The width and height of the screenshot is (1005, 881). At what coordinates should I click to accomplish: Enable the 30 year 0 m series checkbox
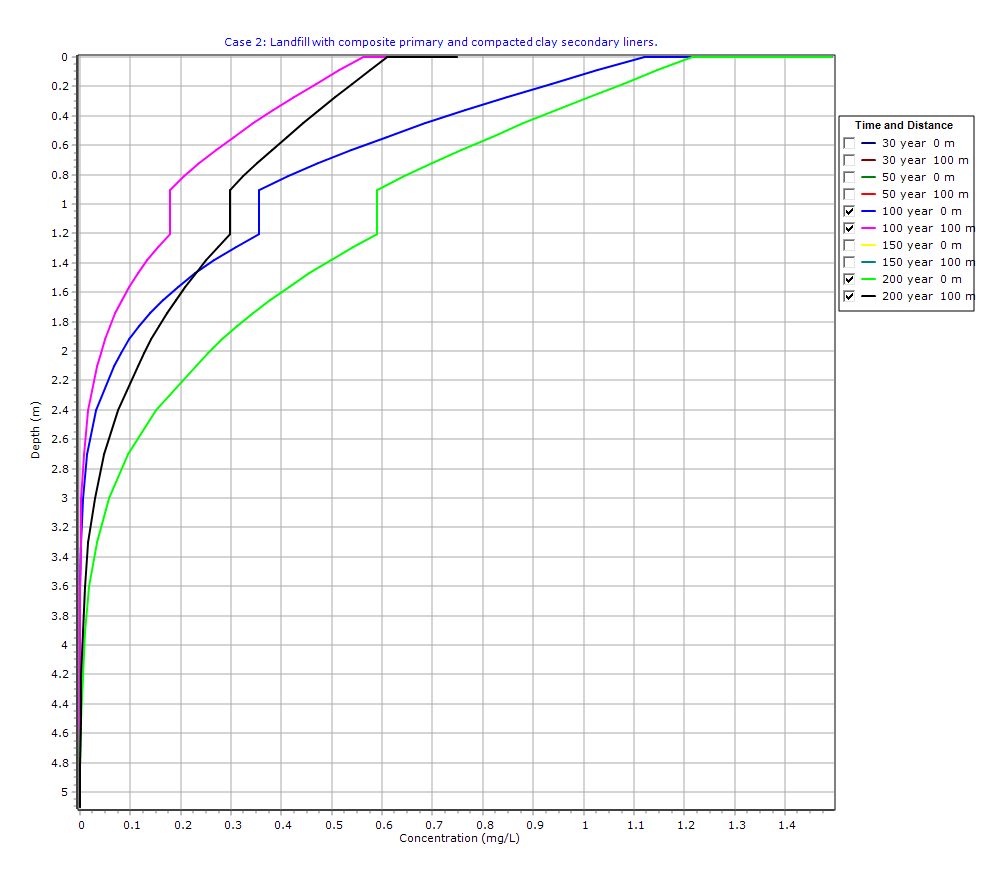click(x=849, y=143)
